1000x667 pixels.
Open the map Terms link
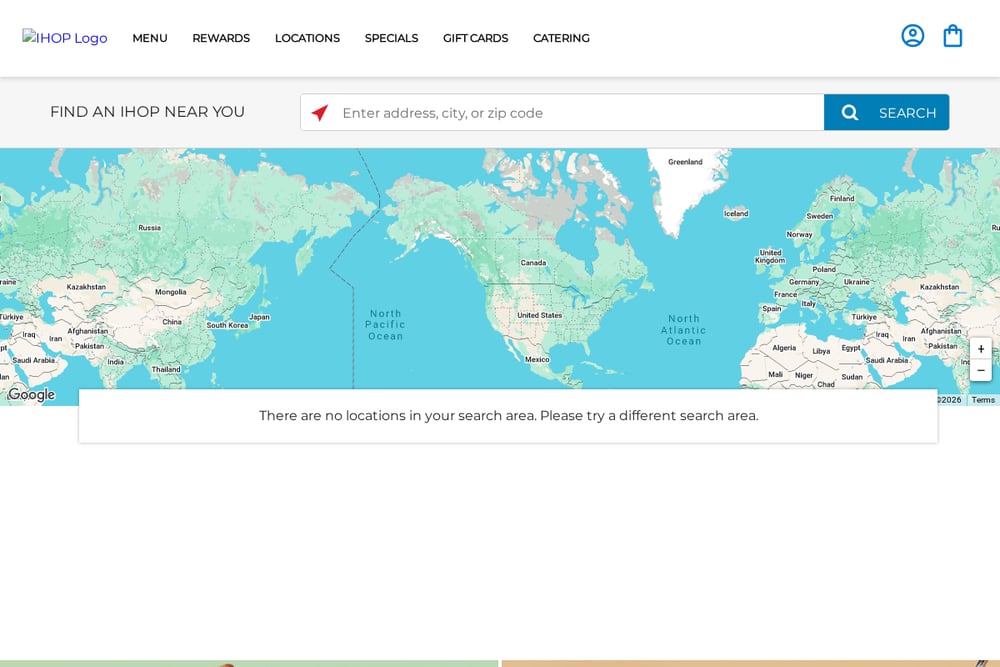(x=983, y=400)
